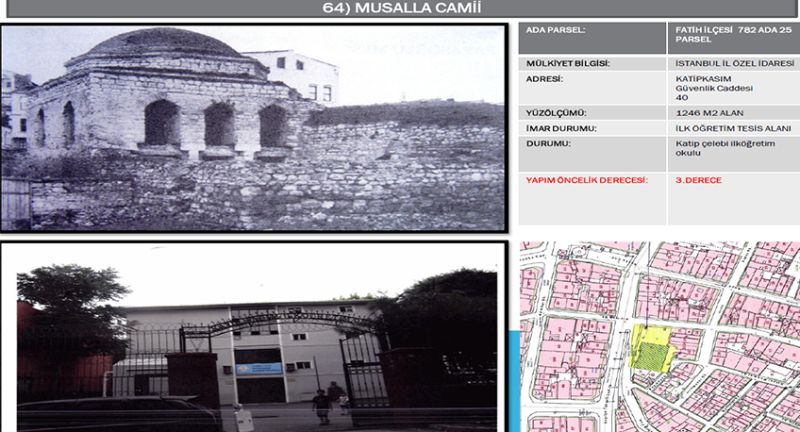Open the parcel map image
Viewport: 800px width, 432px height.
(x=660, y=336)
